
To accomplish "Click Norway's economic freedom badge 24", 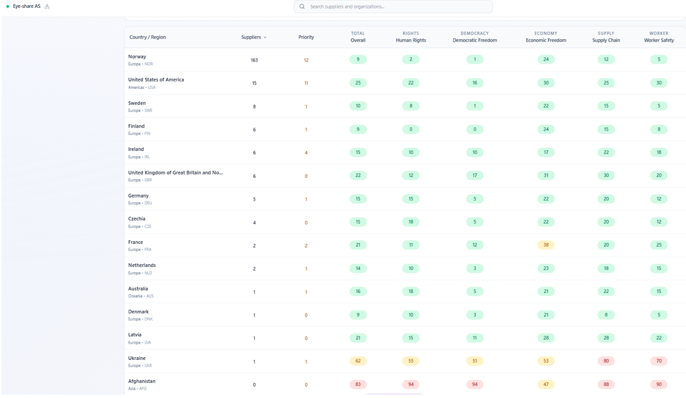I will [x=546, y=59].
